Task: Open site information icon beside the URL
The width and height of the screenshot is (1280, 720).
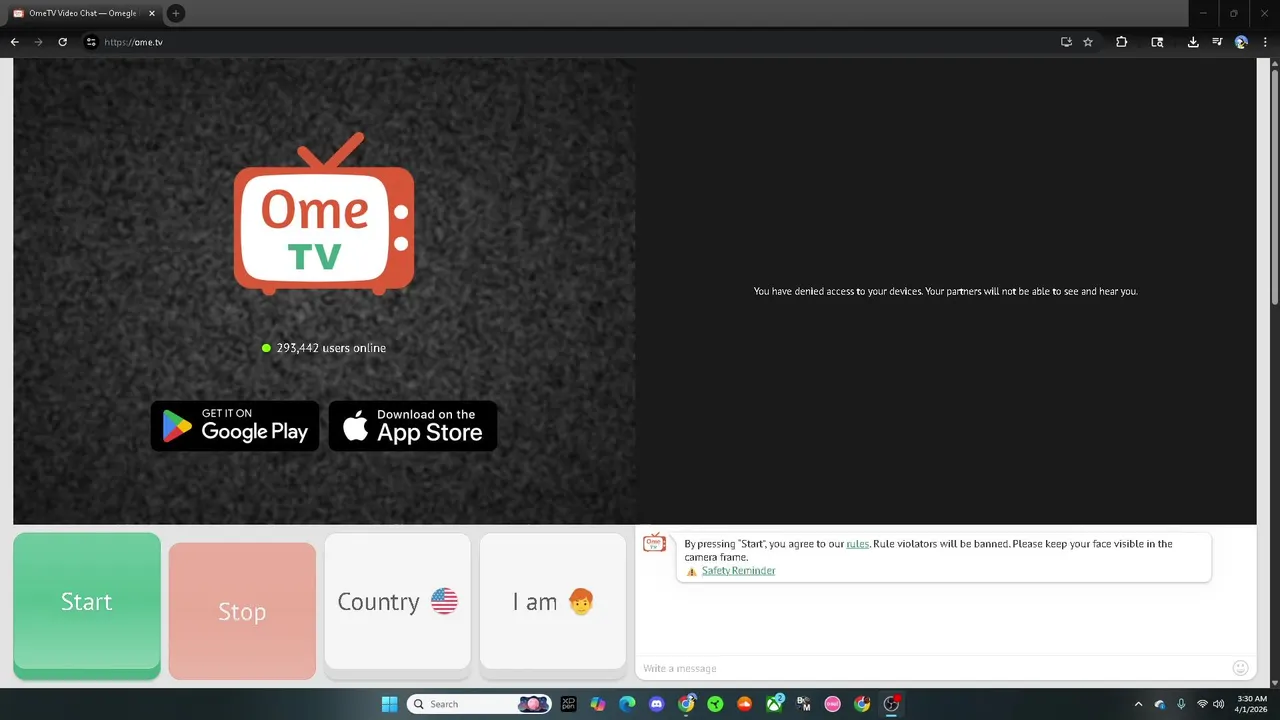Action: pyautogui.click(x=91, y=42)
